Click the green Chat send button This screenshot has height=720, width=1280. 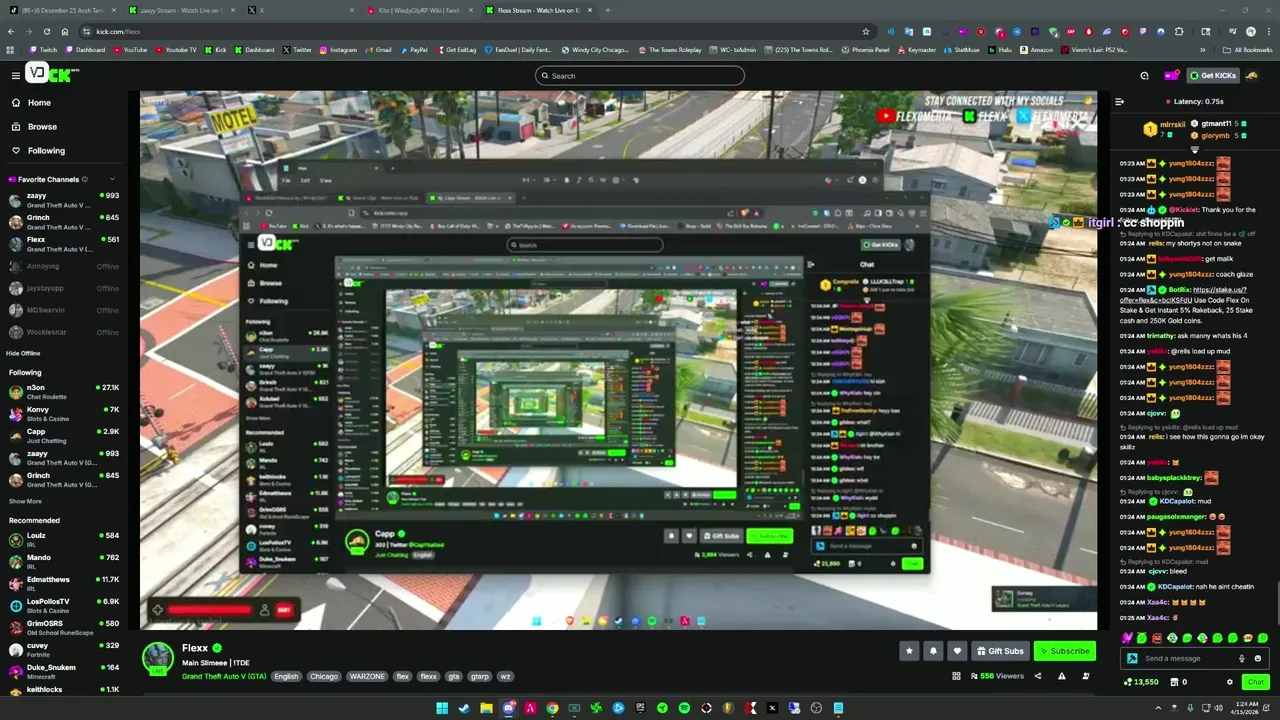[x=1255, y=682]
